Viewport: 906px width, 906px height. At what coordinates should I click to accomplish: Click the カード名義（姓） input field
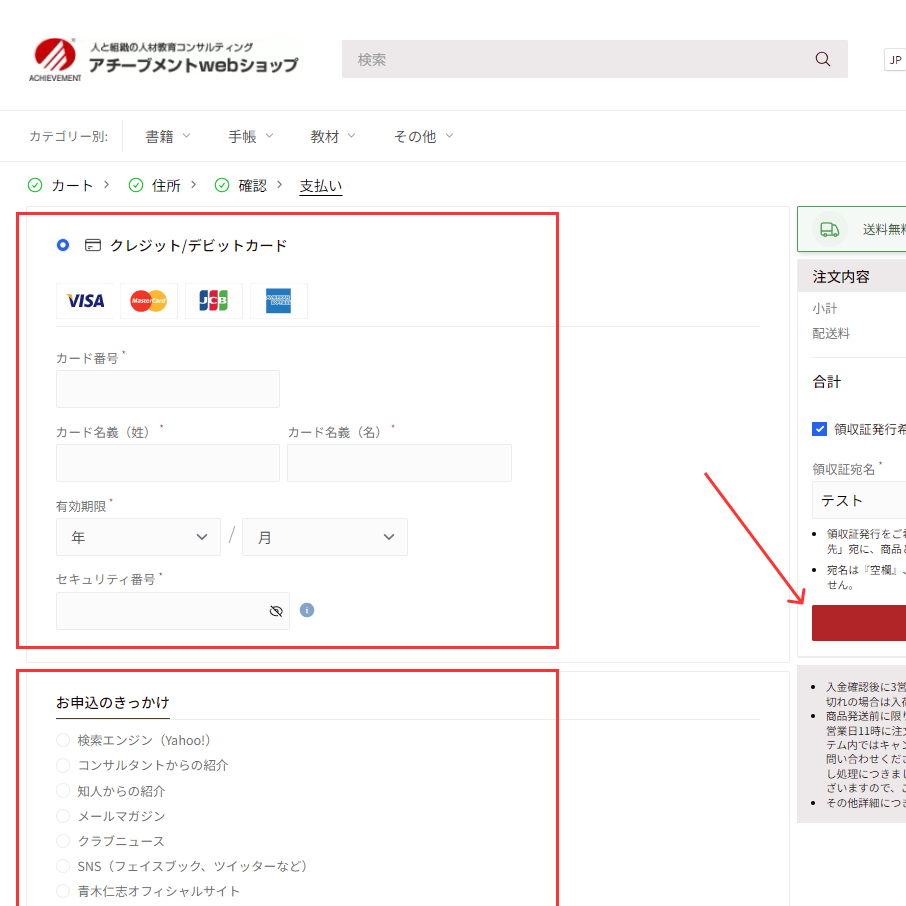168,463
